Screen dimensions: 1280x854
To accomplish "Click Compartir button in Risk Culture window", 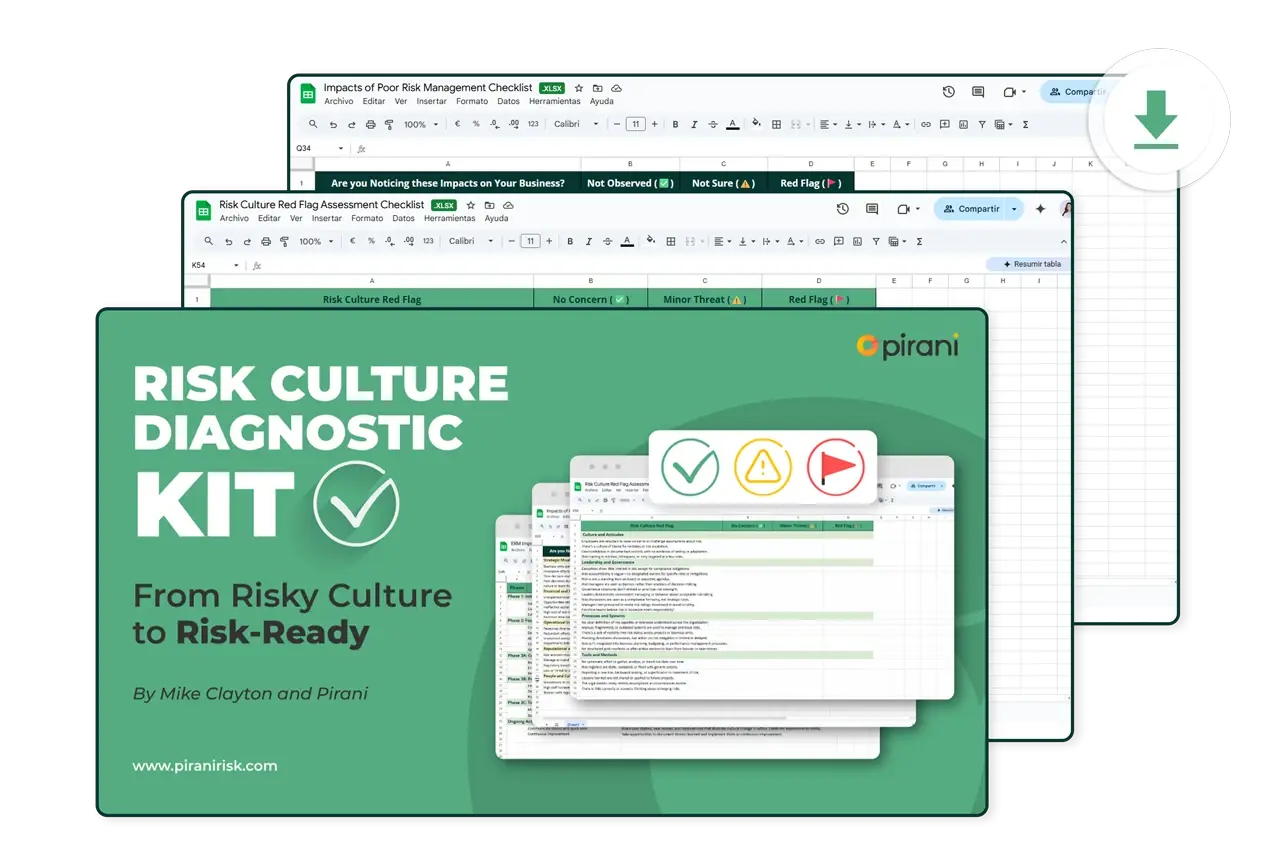I will (x=970, y=209).
